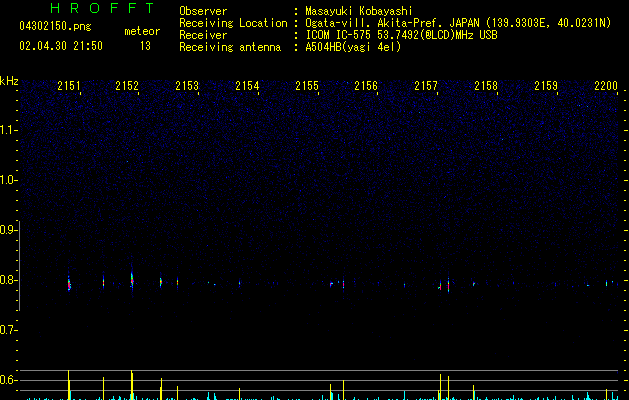Click the 2158 time marker
The height and width of the screenshot is (400, 629).
coord(486,85)
